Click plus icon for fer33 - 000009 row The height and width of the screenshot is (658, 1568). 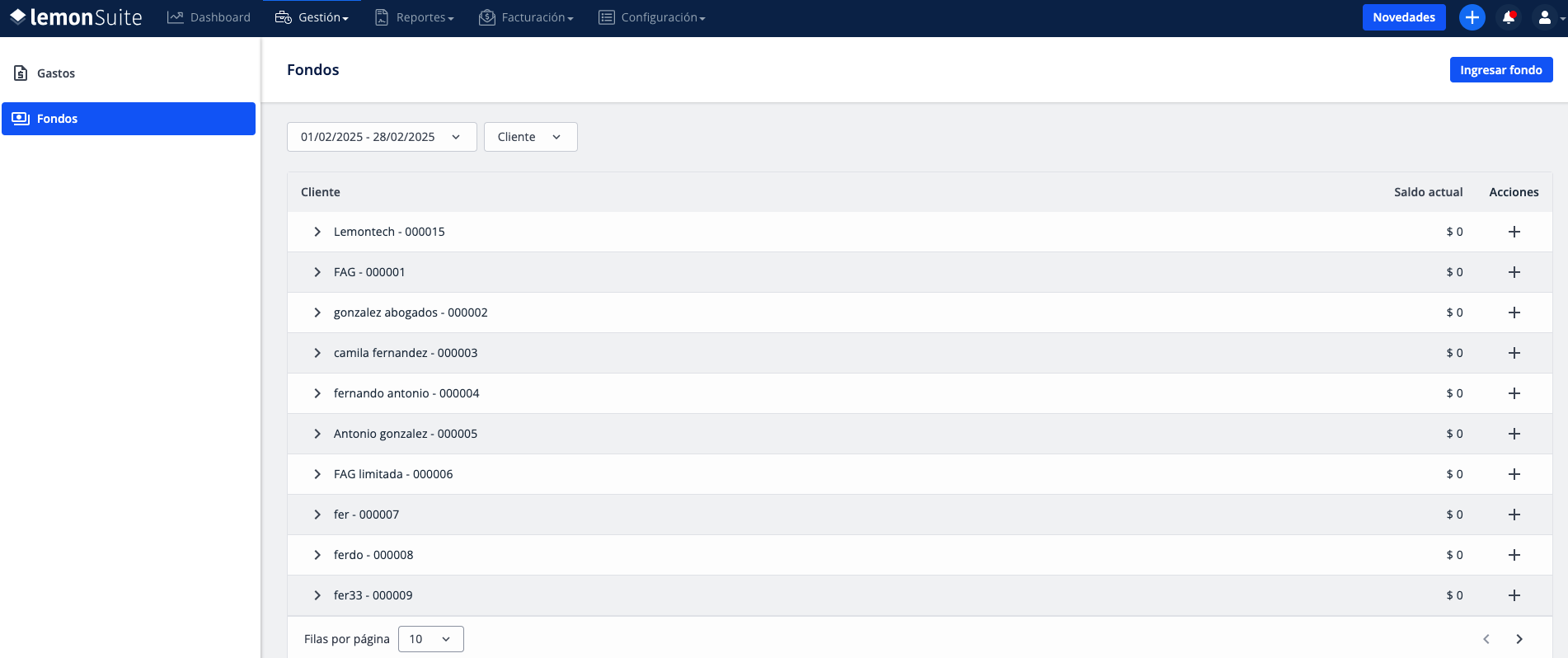pos(1514,595)
